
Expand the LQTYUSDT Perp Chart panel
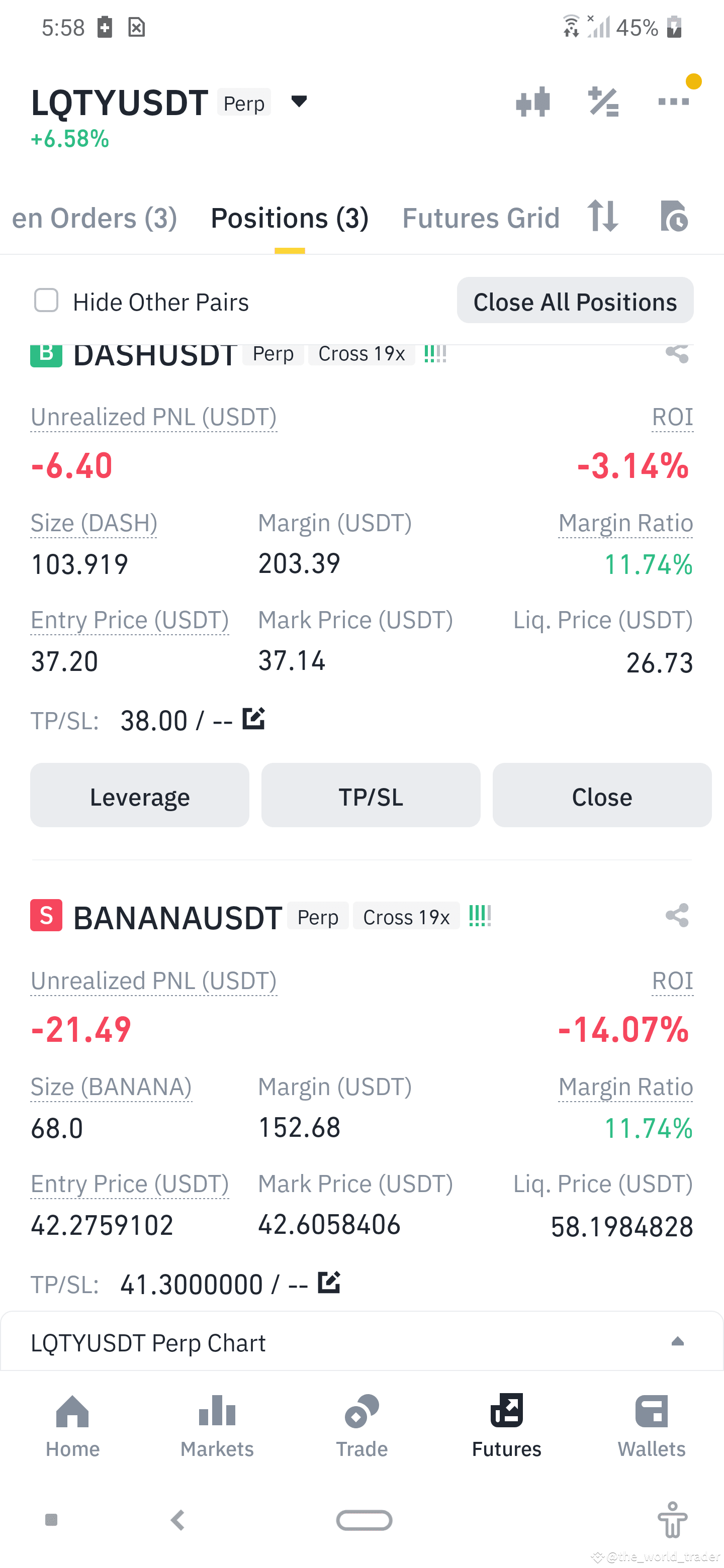tap(361, 1341)
